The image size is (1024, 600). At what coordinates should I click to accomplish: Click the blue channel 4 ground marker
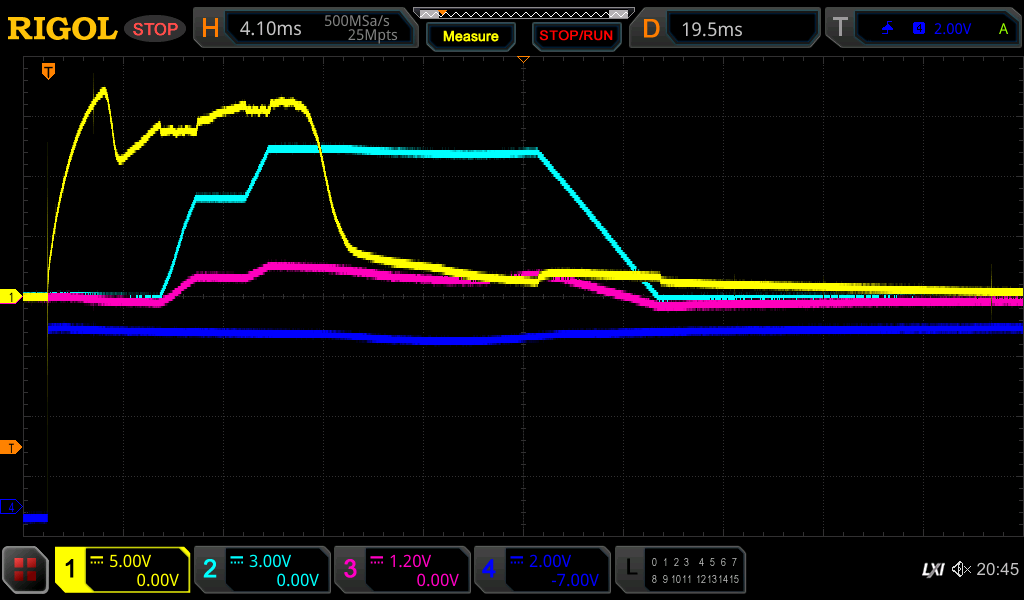point(11,508)
